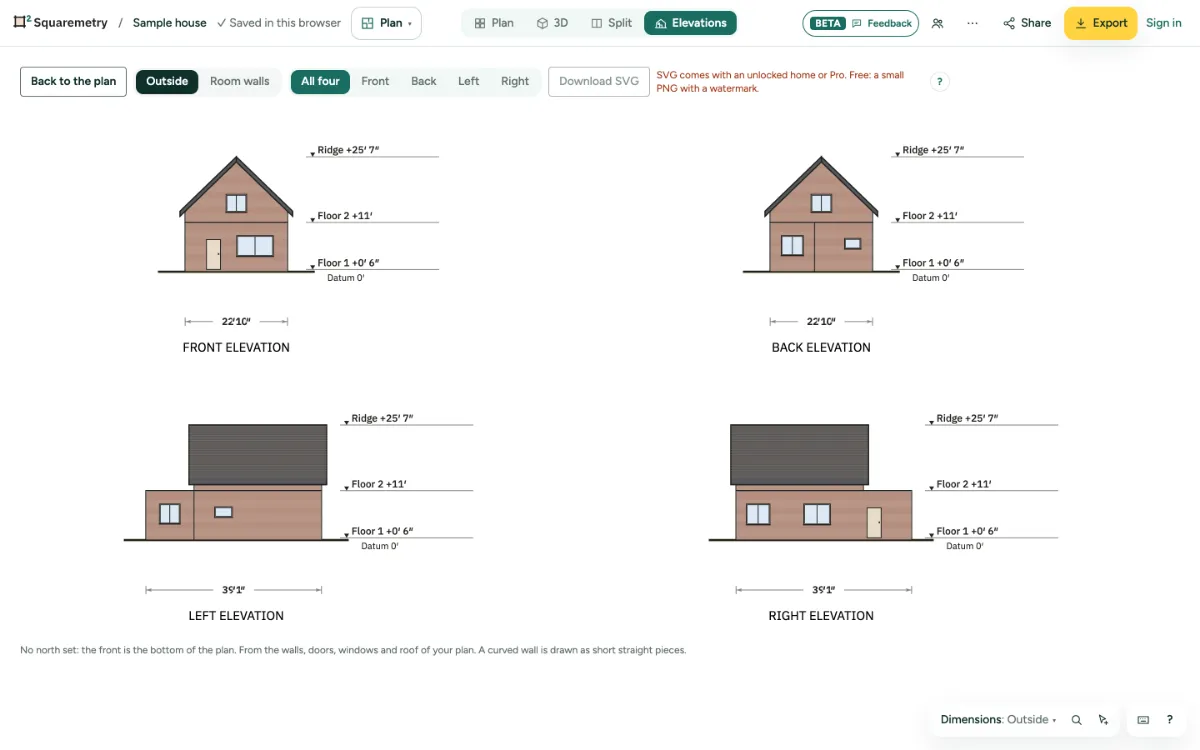
Task: Open the search magnifier in bottom toolbar
Action: pos(1077,720)
